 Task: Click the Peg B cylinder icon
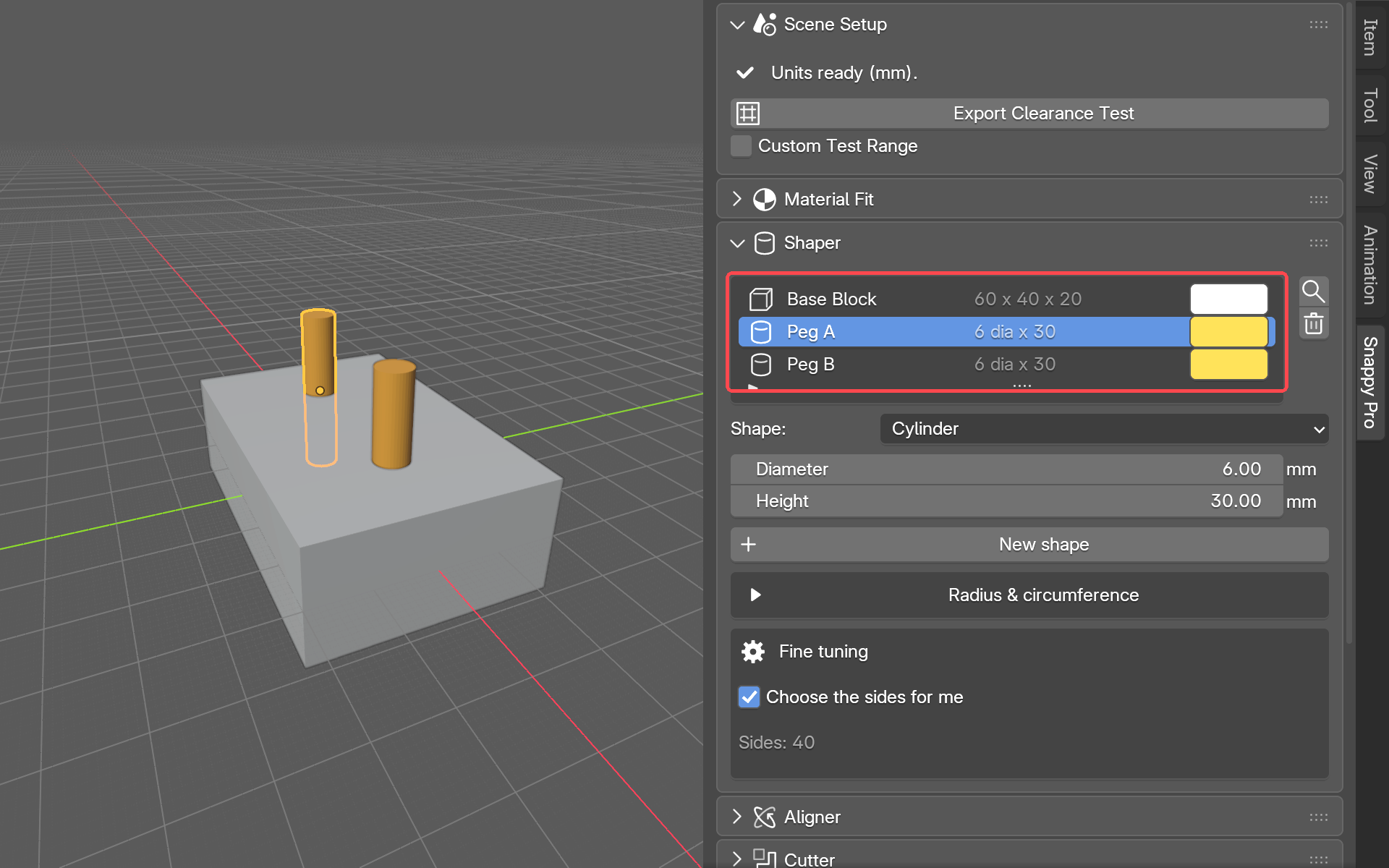pyautogui.click(x=760, y=365)
